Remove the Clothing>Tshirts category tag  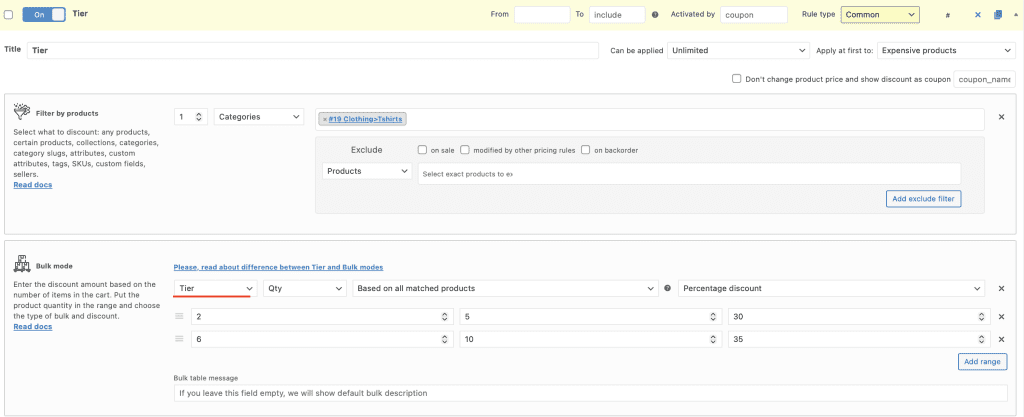[x=325, y=119]
